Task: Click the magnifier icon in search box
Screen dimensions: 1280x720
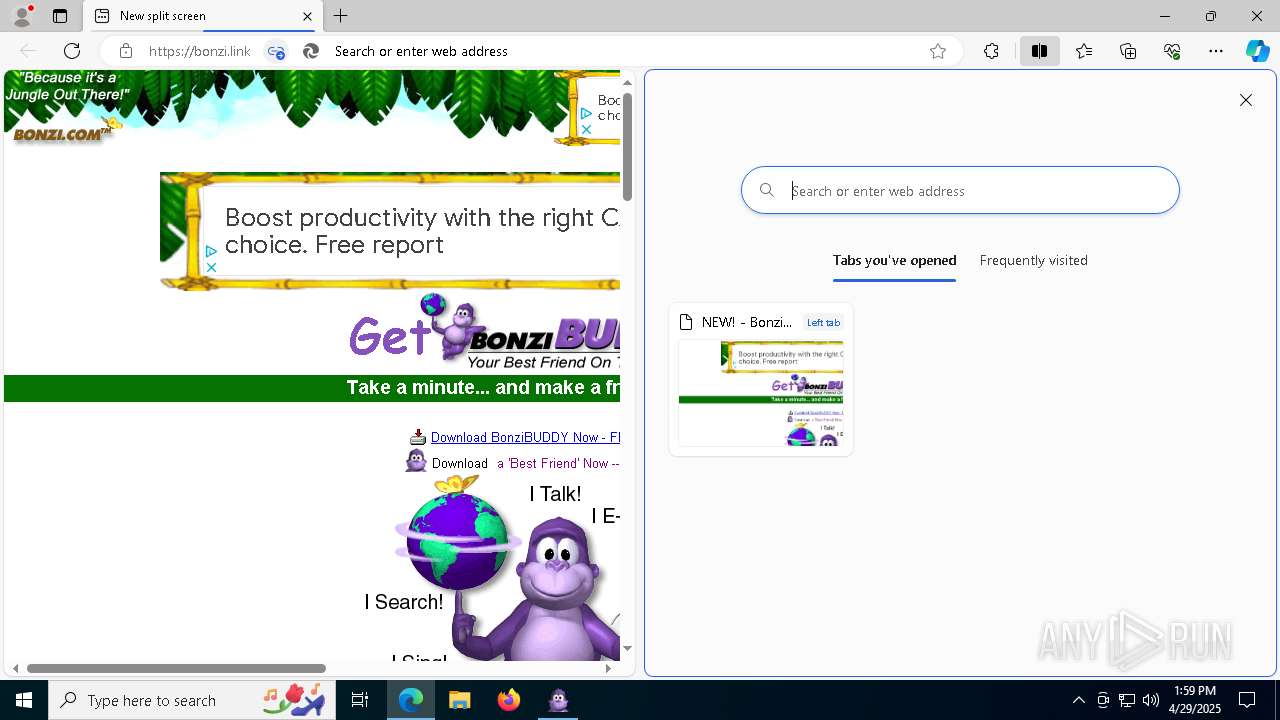Action: [767, 190]
